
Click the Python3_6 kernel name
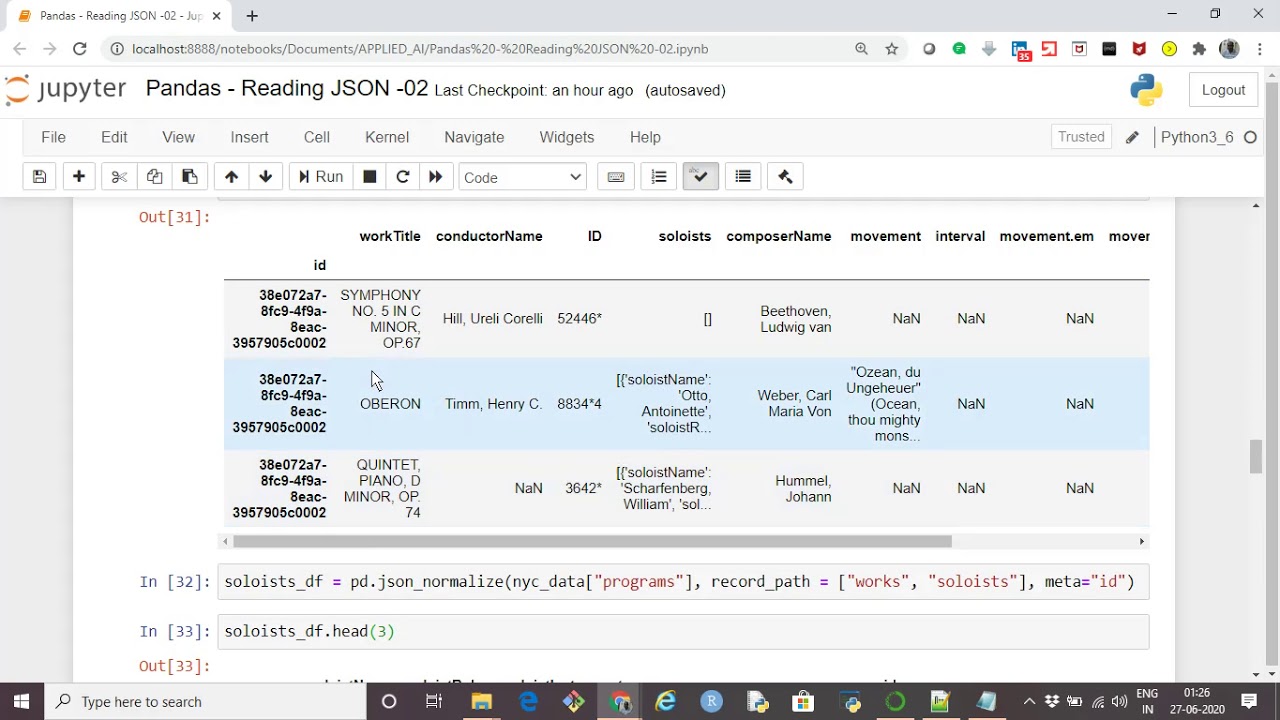tap(1197, 137)
